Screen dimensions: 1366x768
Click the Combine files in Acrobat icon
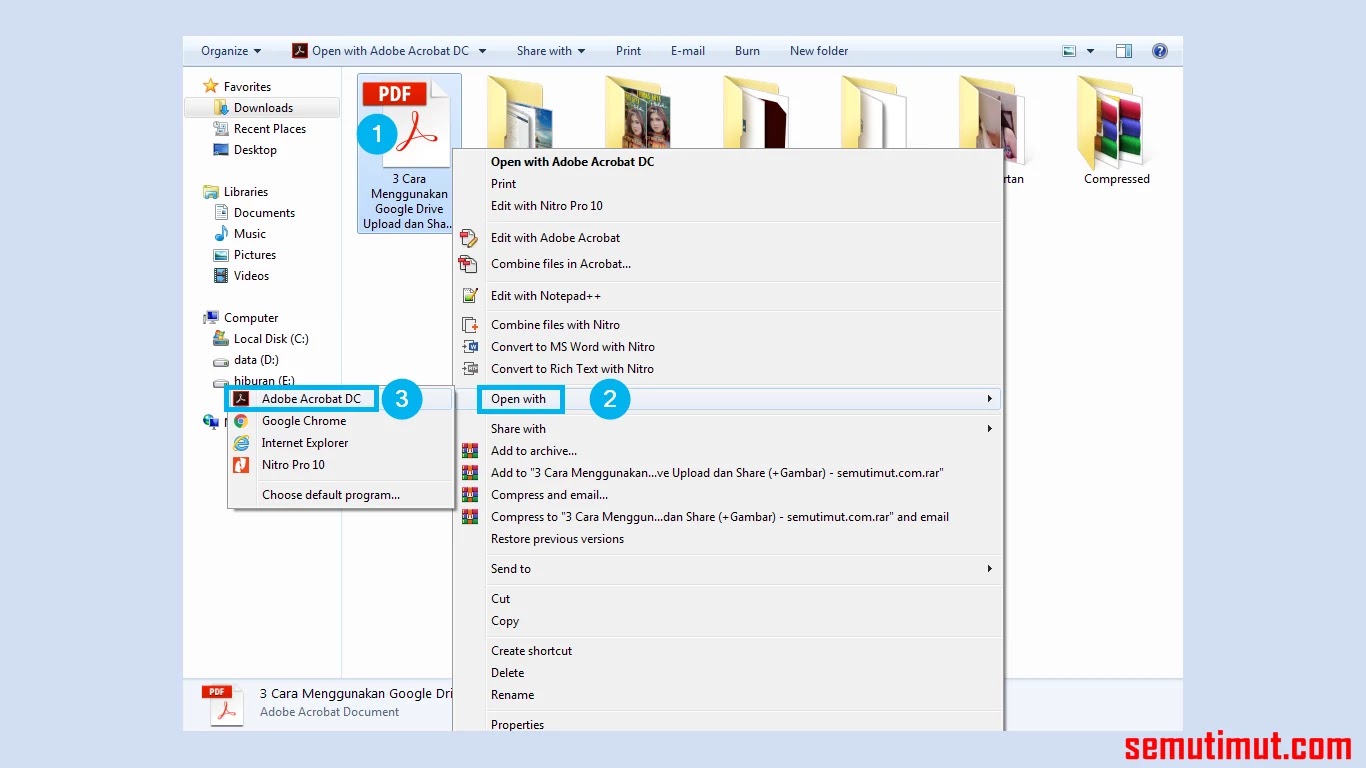click(468, 264)
